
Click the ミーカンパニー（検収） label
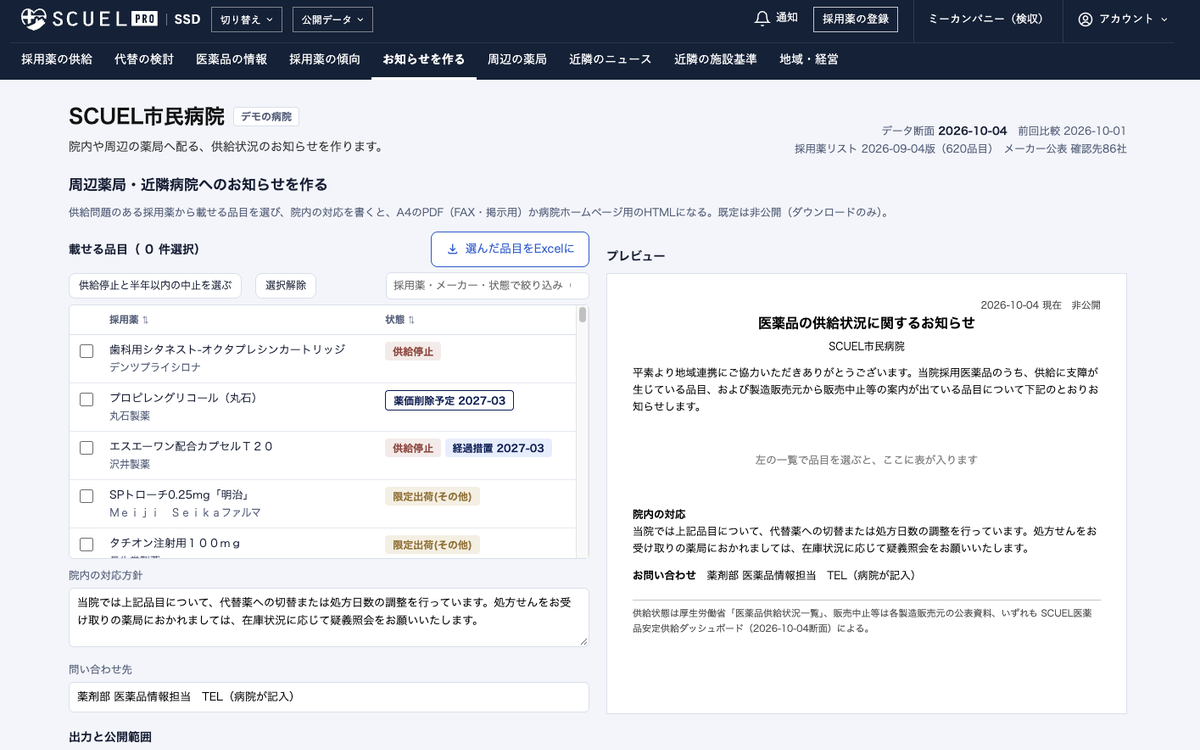pos(985,19)
